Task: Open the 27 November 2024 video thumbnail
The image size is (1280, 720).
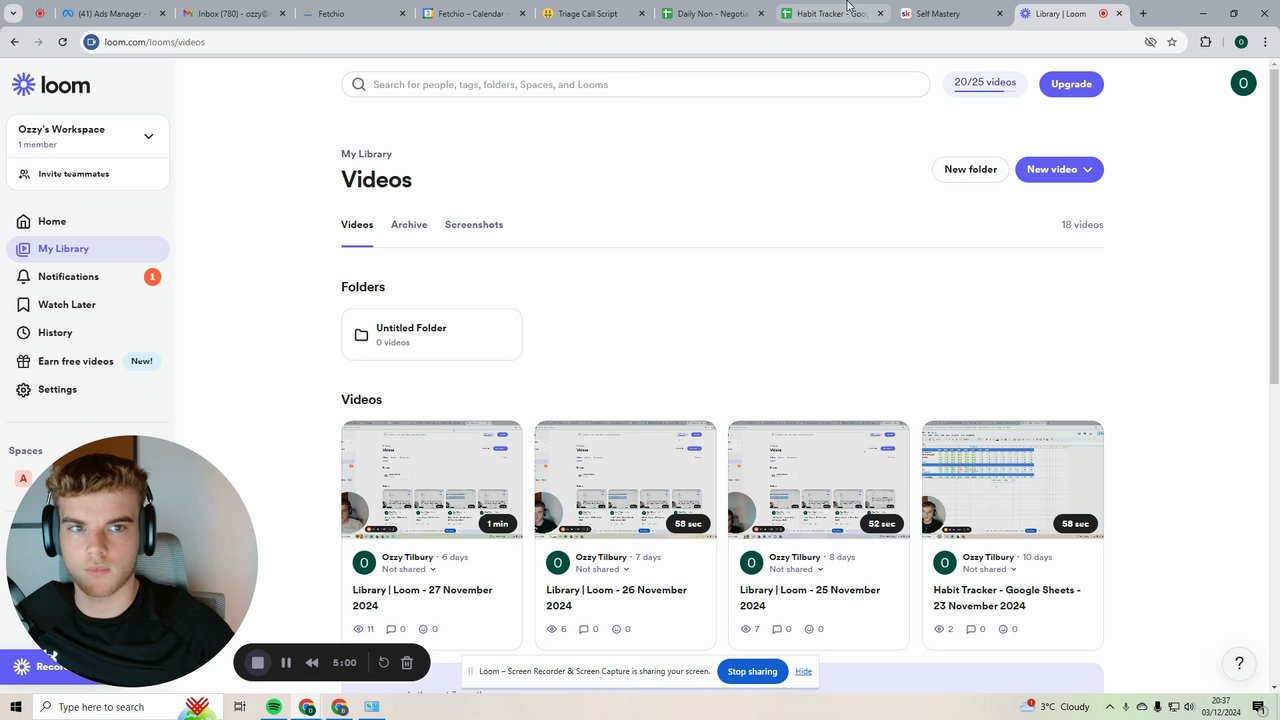Action: (432, 480)
